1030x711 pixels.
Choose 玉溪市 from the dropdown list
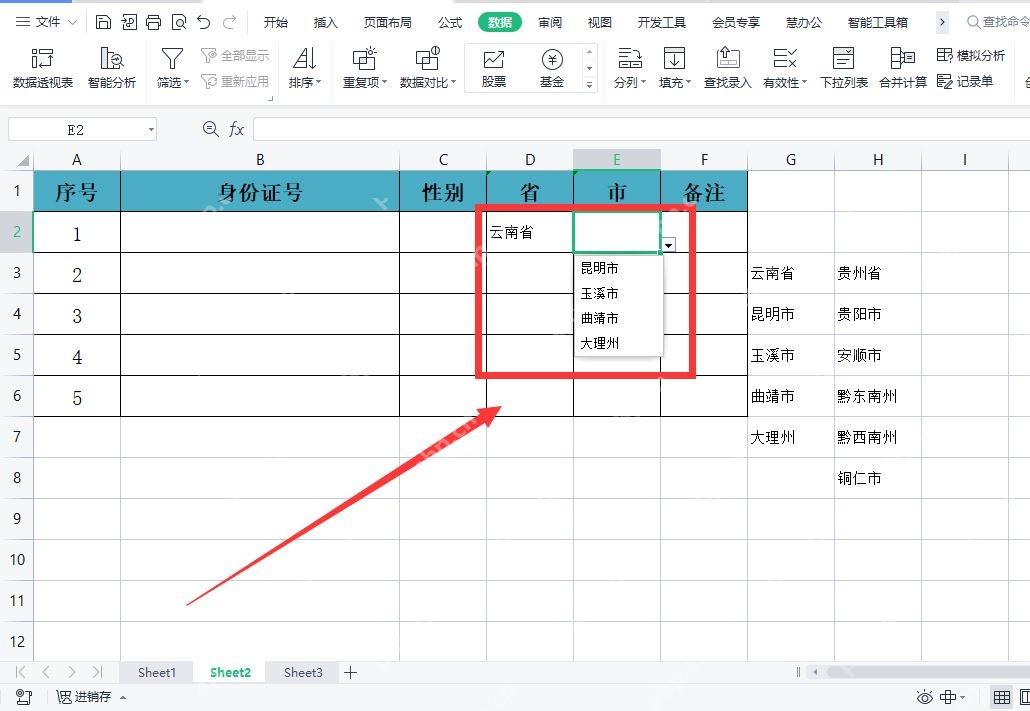pyautogui.click(x=618, y=293)
